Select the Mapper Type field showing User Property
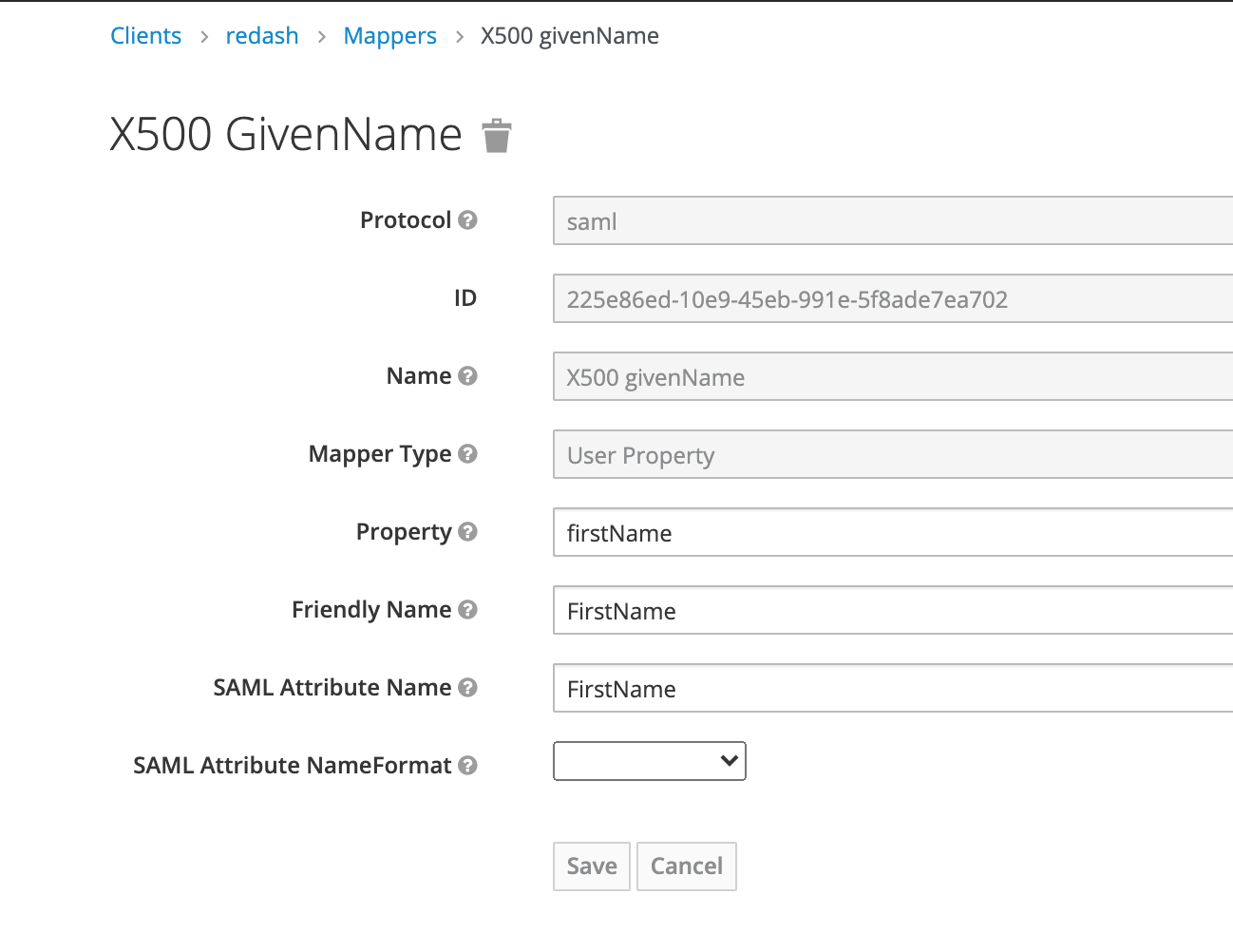1233x952 pixels. (893, 454)
